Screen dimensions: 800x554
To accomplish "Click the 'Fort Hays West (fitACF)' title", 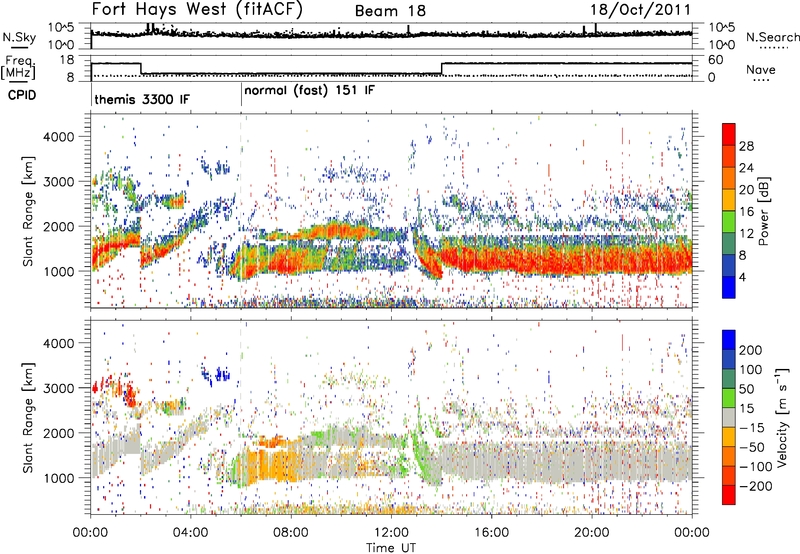I will (x=197, y=9).
